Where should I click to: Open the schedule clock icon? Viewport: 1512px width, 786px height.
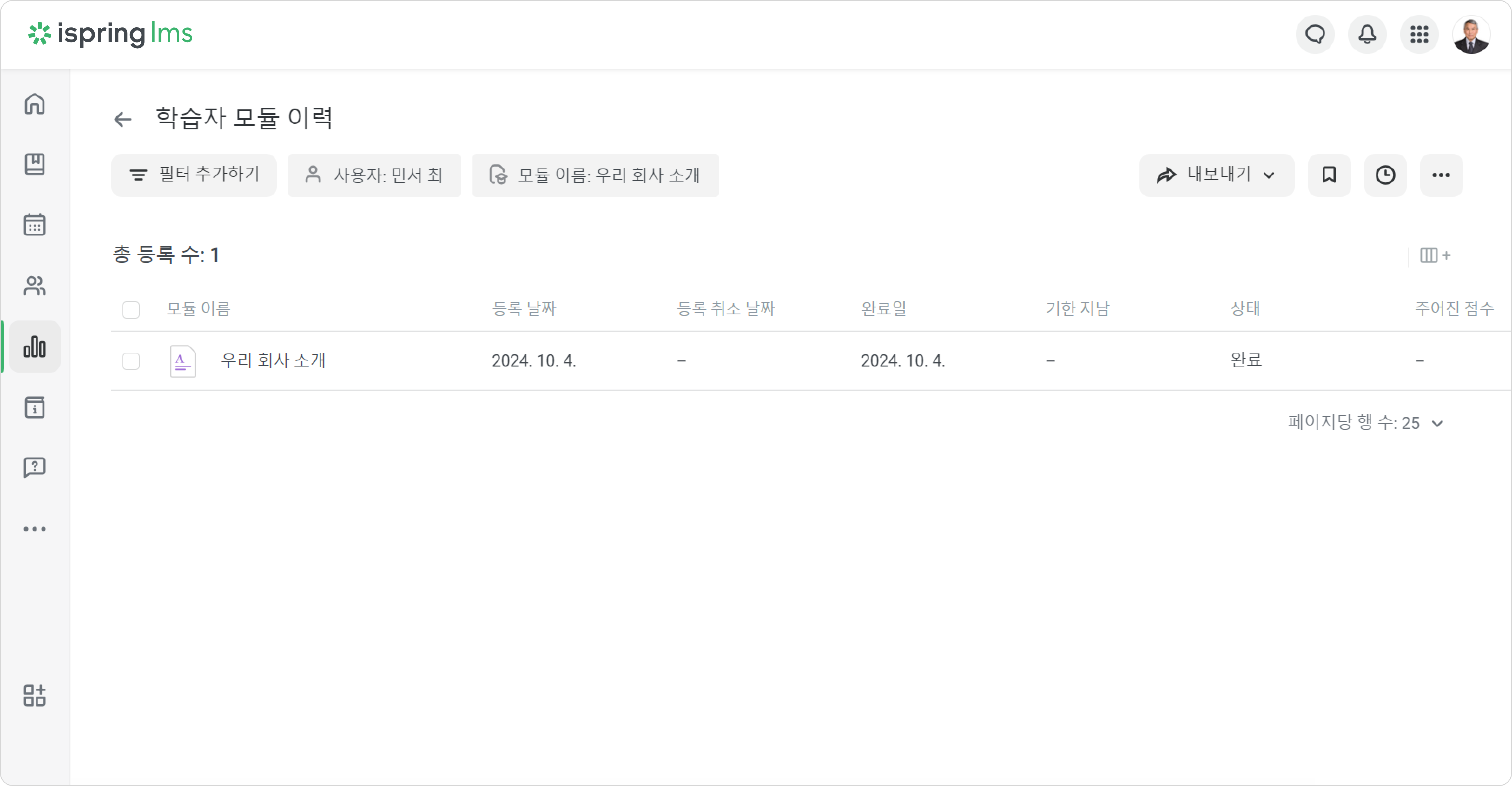click(1385, 175)
